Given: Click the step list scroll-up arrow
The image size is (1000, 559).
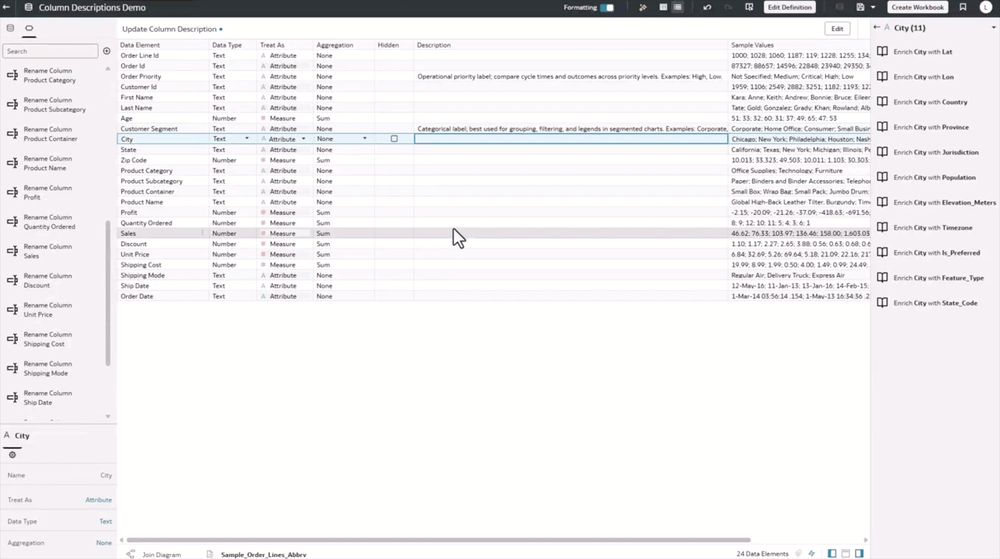Looking at the screenshot, I should point(108,68).
